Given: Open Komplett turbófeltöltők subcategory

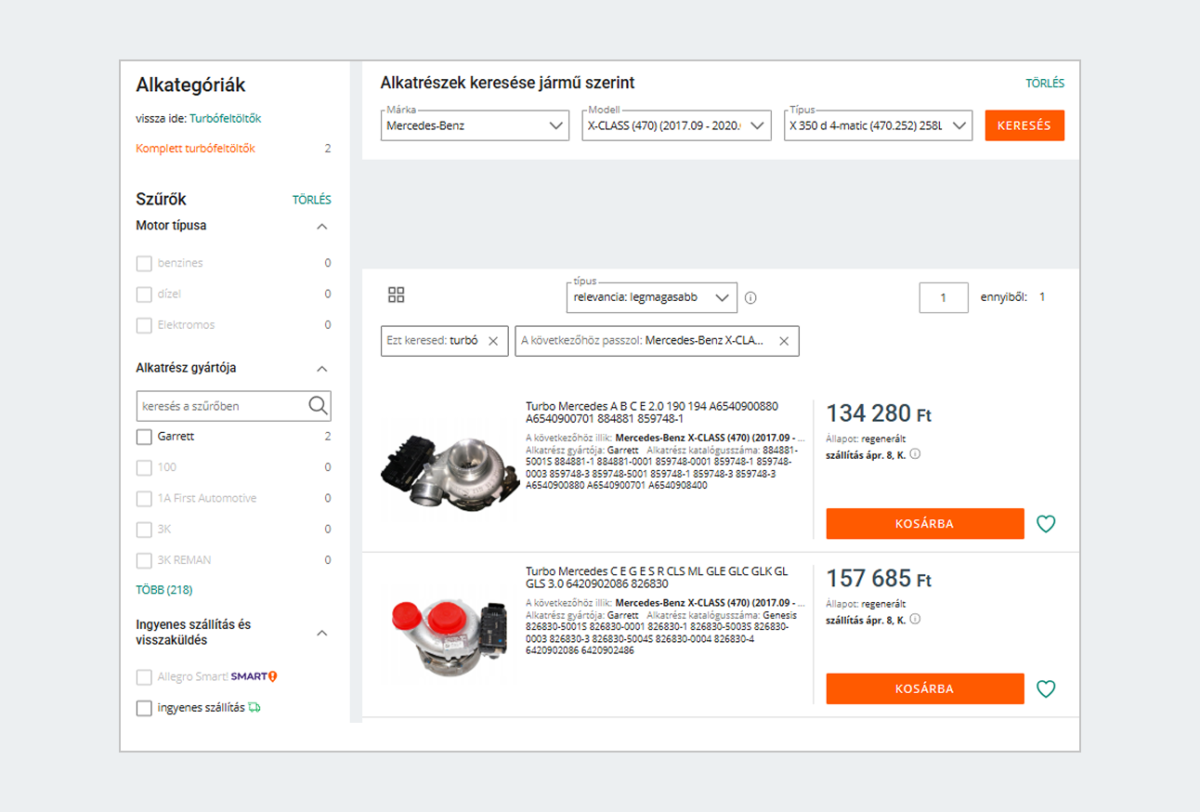Looking at the screenshot, I should pos(195,149).
